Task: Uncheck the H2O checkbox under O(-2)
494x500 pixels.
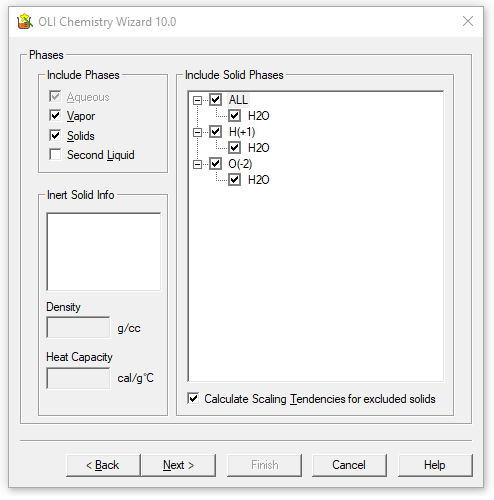Action: (x=235, y=179)
